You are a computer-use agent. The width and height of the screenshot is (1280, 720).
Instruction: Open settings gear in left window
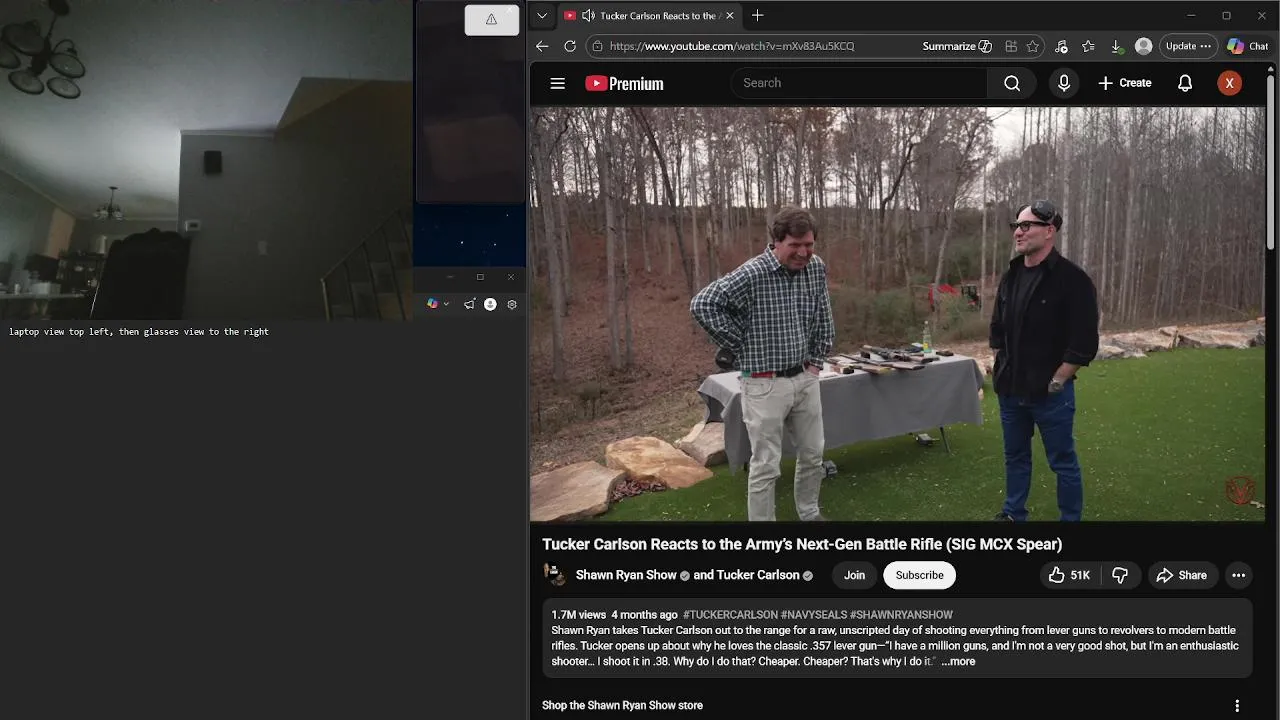click(512, 304)
